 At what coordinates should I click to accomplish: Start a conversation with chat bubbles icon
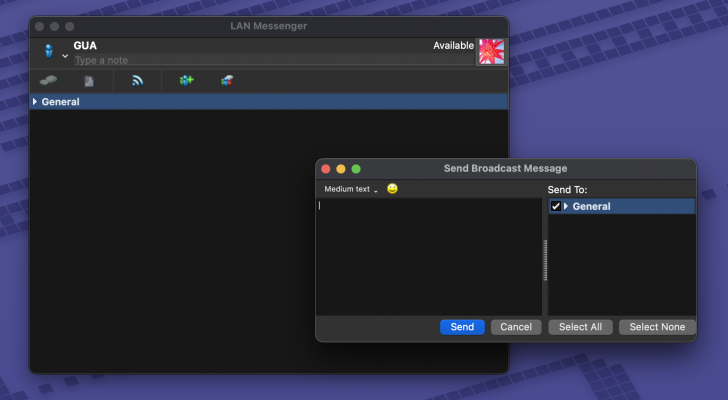click(x=48, y=81)
